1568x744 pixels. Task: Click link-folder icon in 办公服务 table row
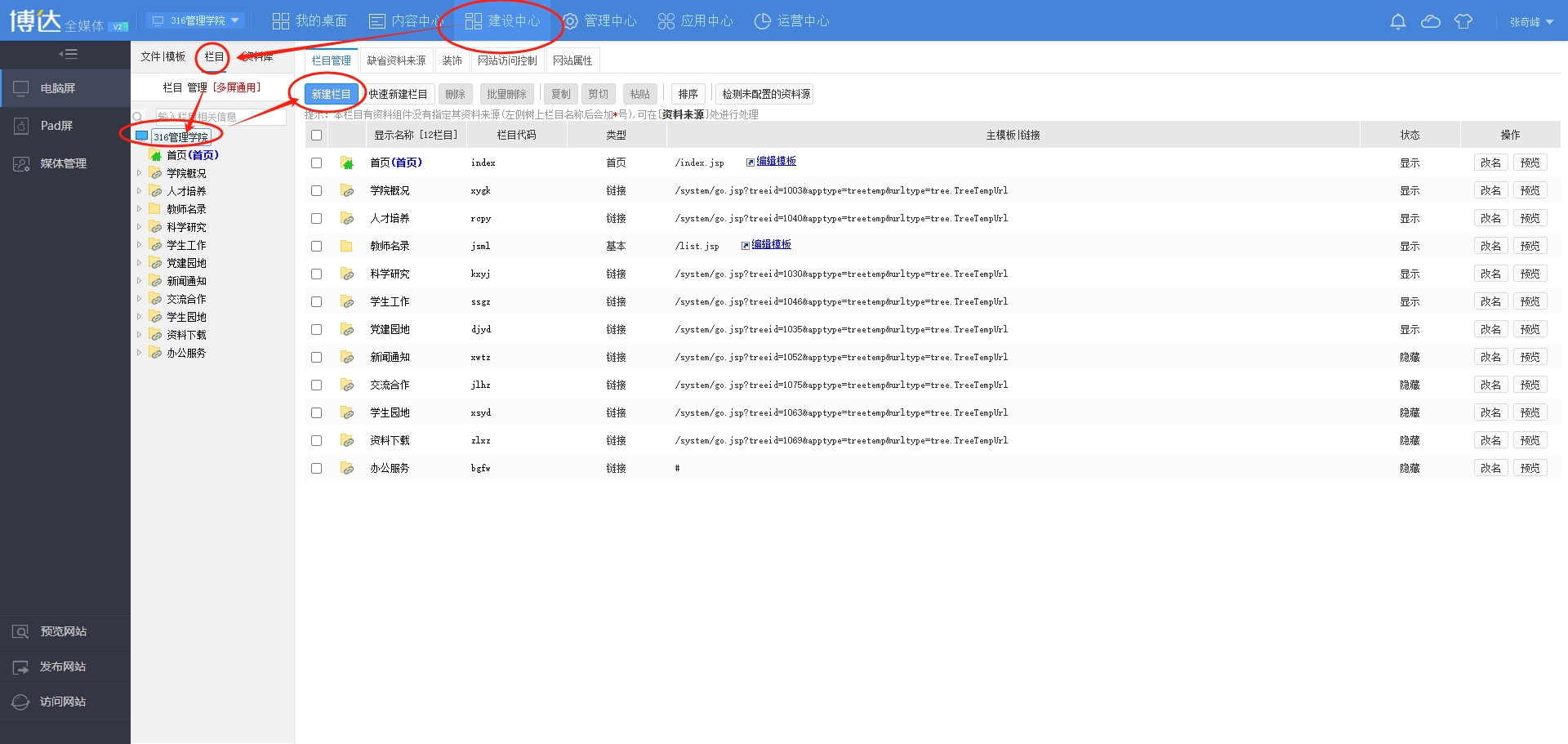[x=347, y=468]
